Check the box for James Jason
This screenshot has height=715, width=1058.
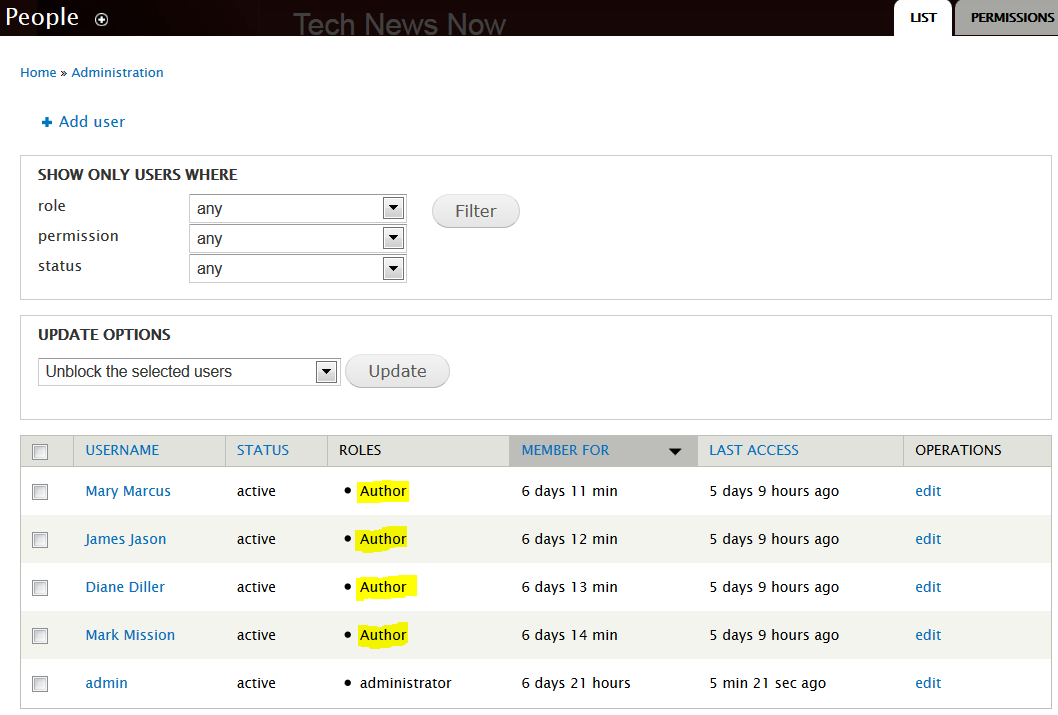click(x=40, y=540)
